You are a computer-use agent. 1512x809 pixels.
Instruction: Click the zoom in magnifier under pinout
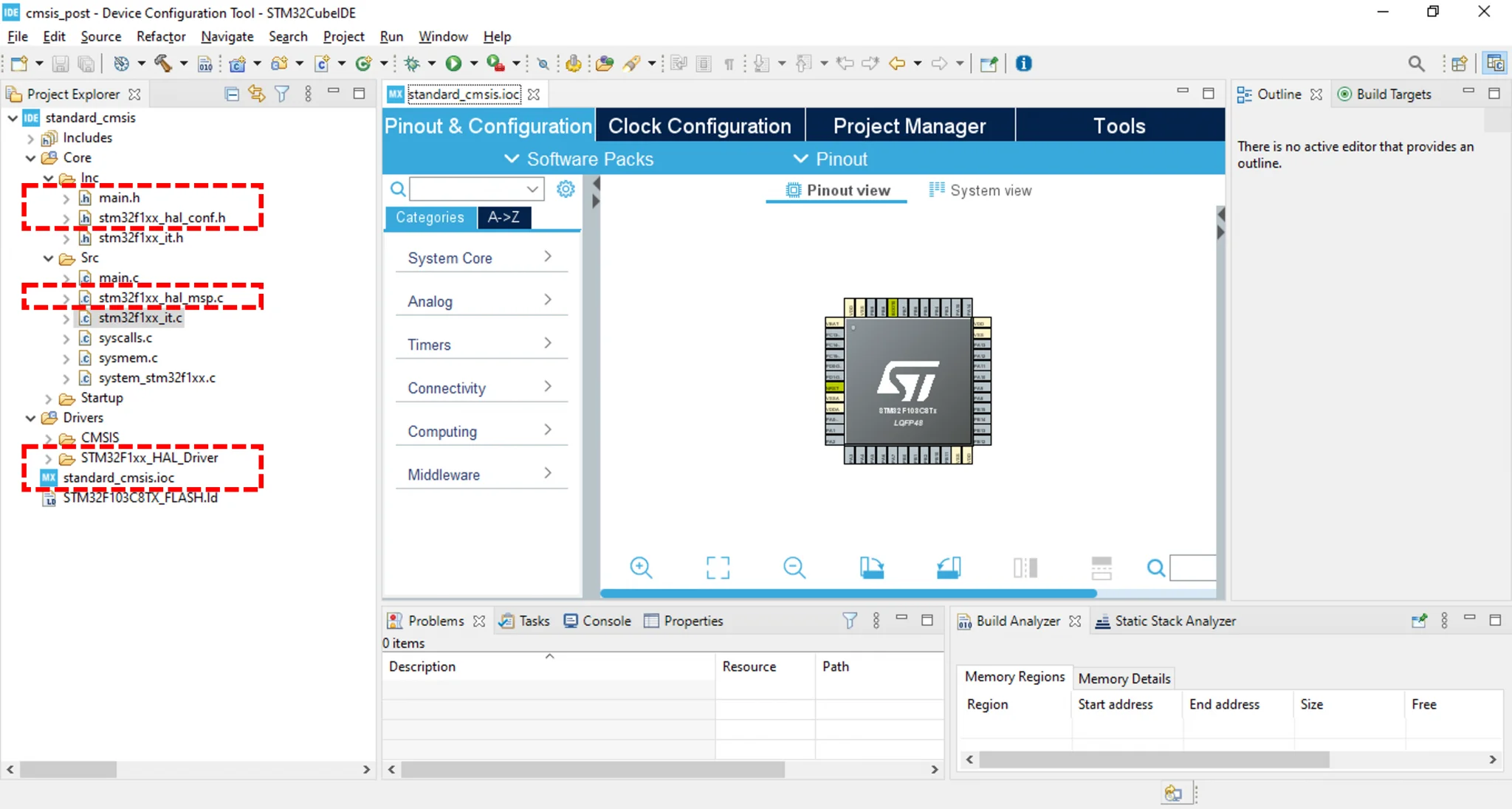click(641, 568)
